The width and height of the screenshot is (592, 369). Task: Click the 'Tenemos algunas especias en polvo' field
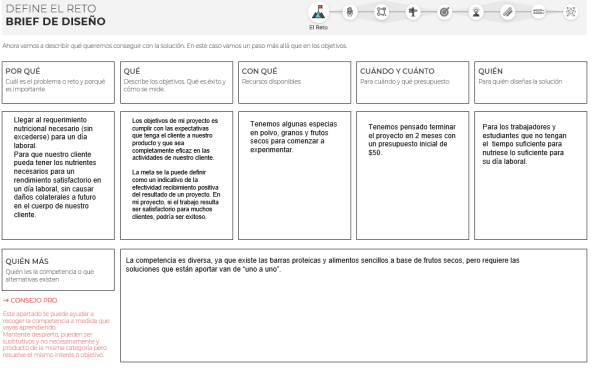pyautogui.click(x=294, y=175)
